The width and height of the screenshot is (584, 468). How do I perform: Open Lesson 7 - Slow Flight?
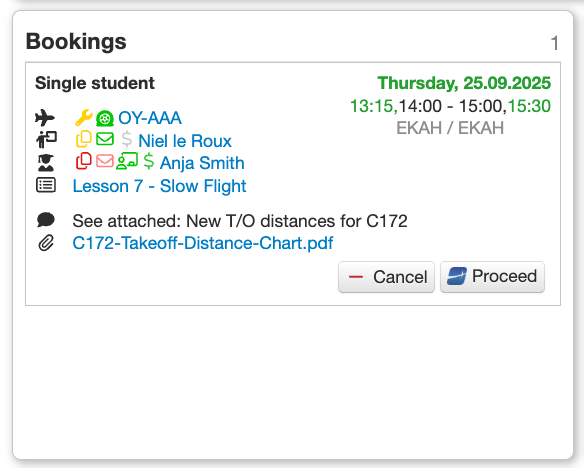pos(159,186)
